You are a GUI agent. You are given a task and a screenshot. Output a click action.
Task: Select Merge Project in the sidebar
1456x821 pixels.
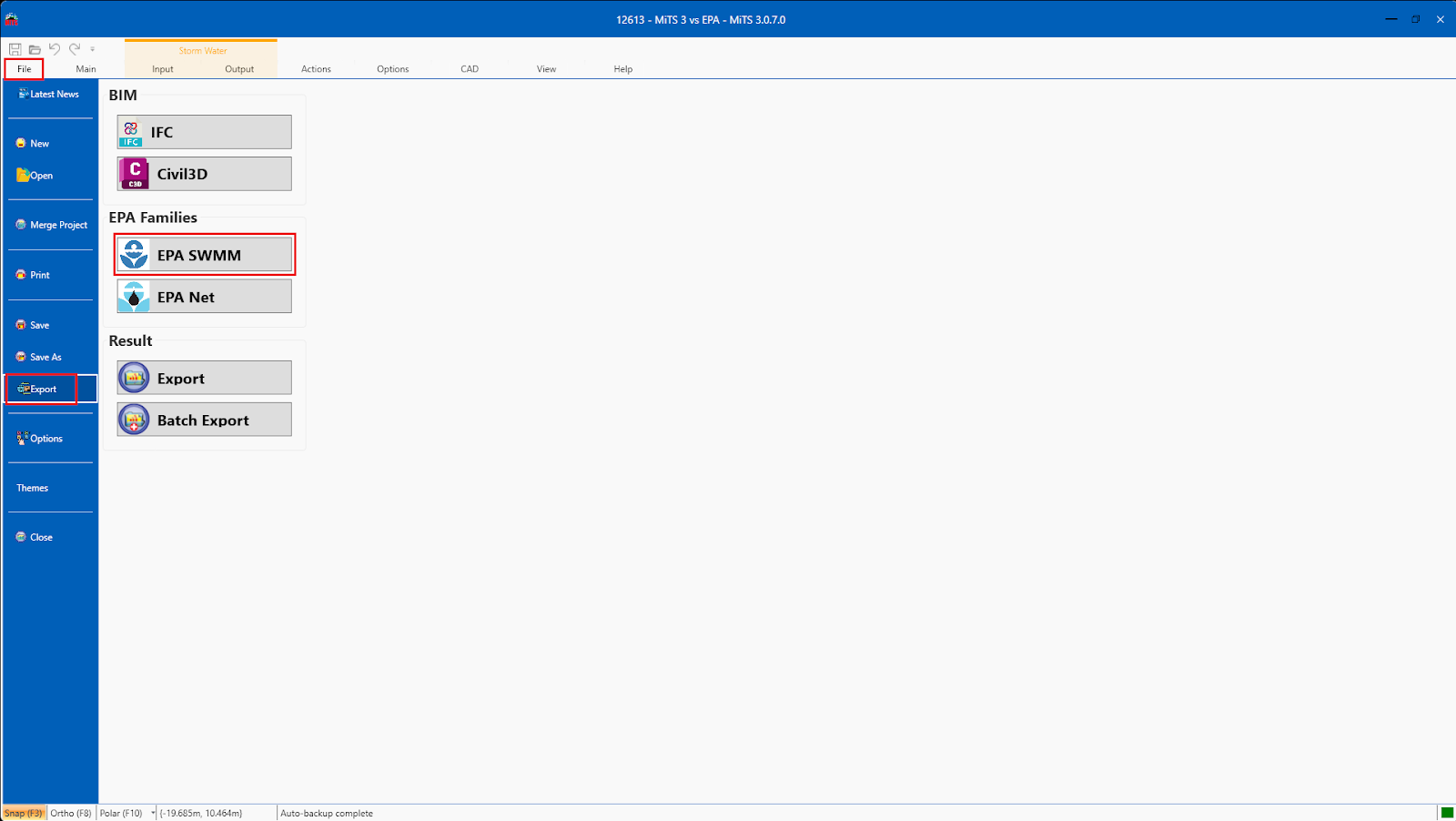(x=50, y=225)
